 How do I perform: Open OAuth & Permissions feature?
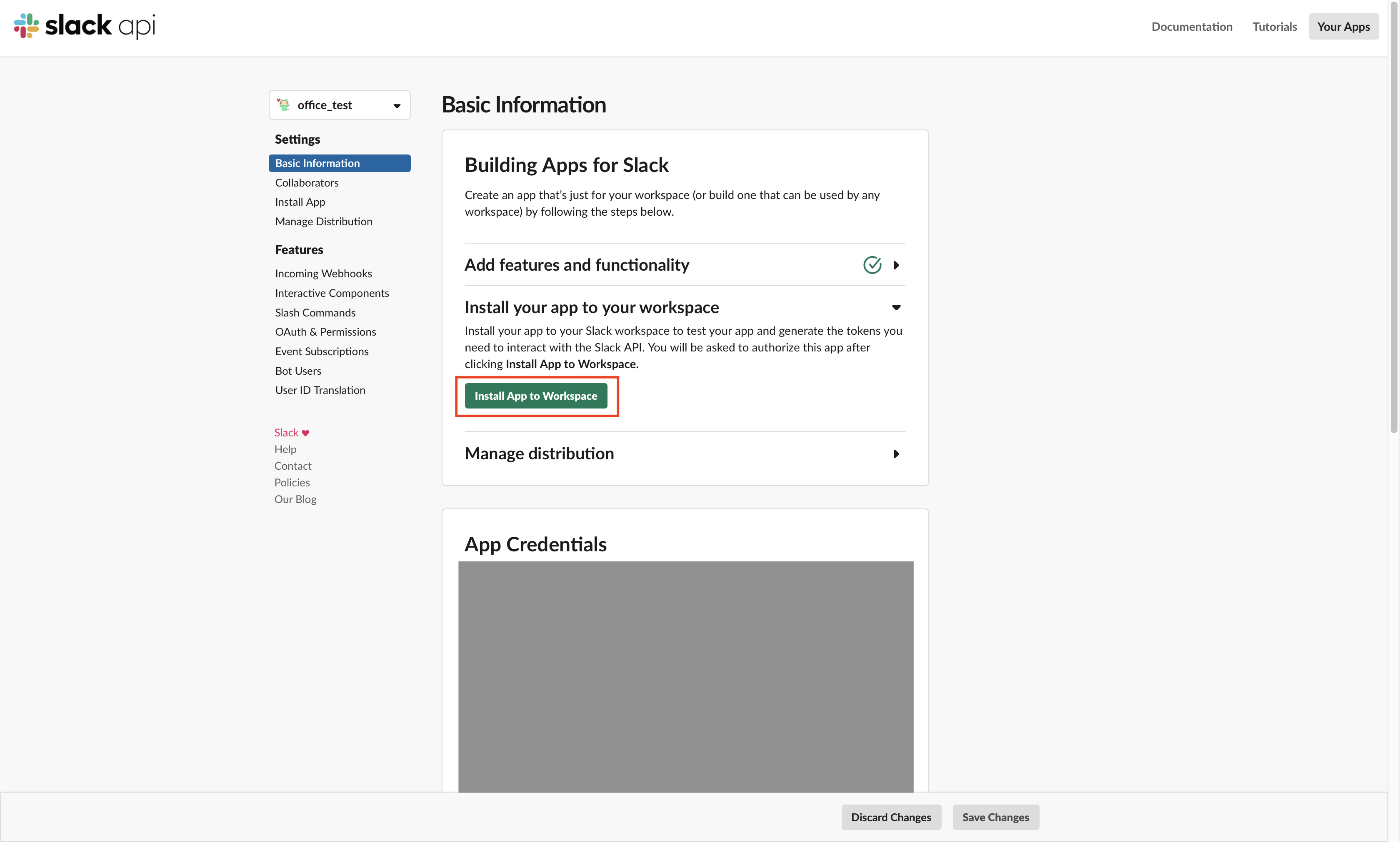tap(325, 332)
